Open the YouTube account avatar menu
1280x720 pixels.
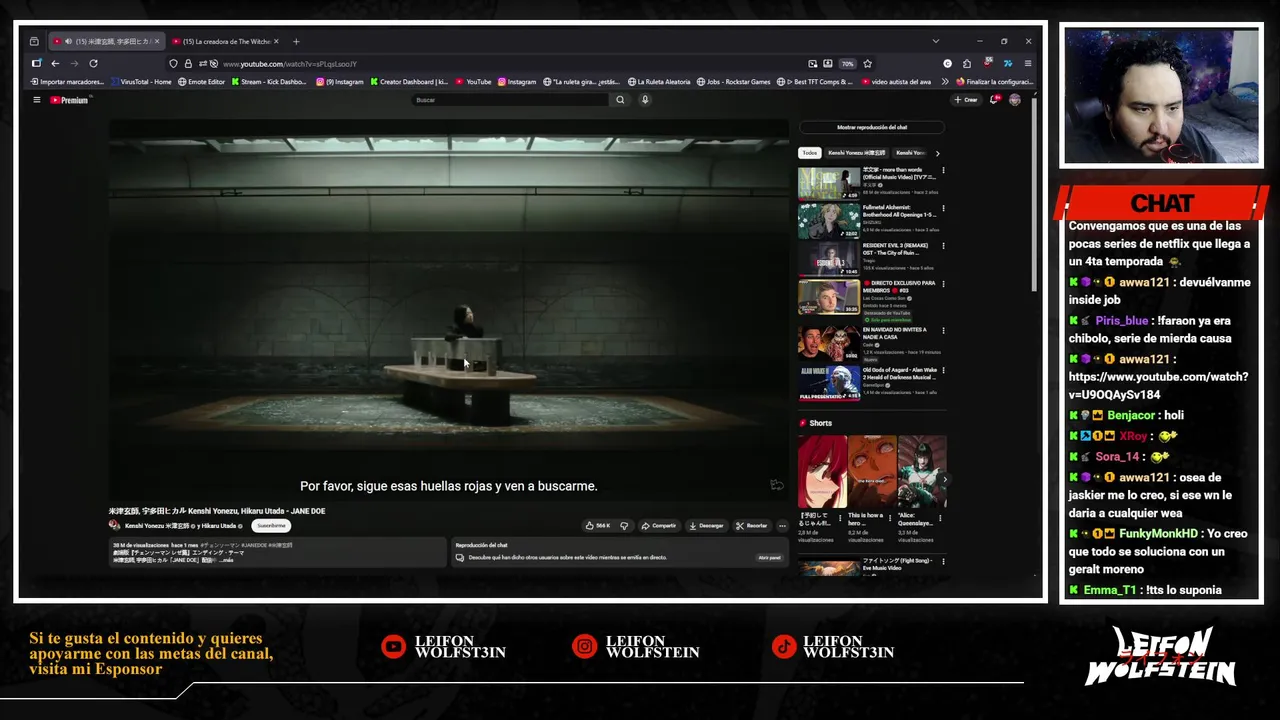coord(1015,100)
